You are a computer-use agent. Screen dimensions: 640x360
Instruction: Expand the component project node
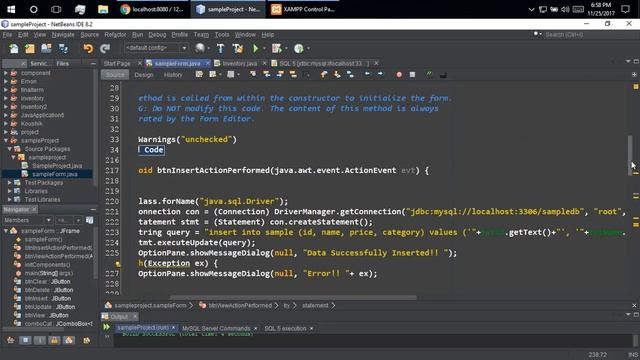pos(6,73)
